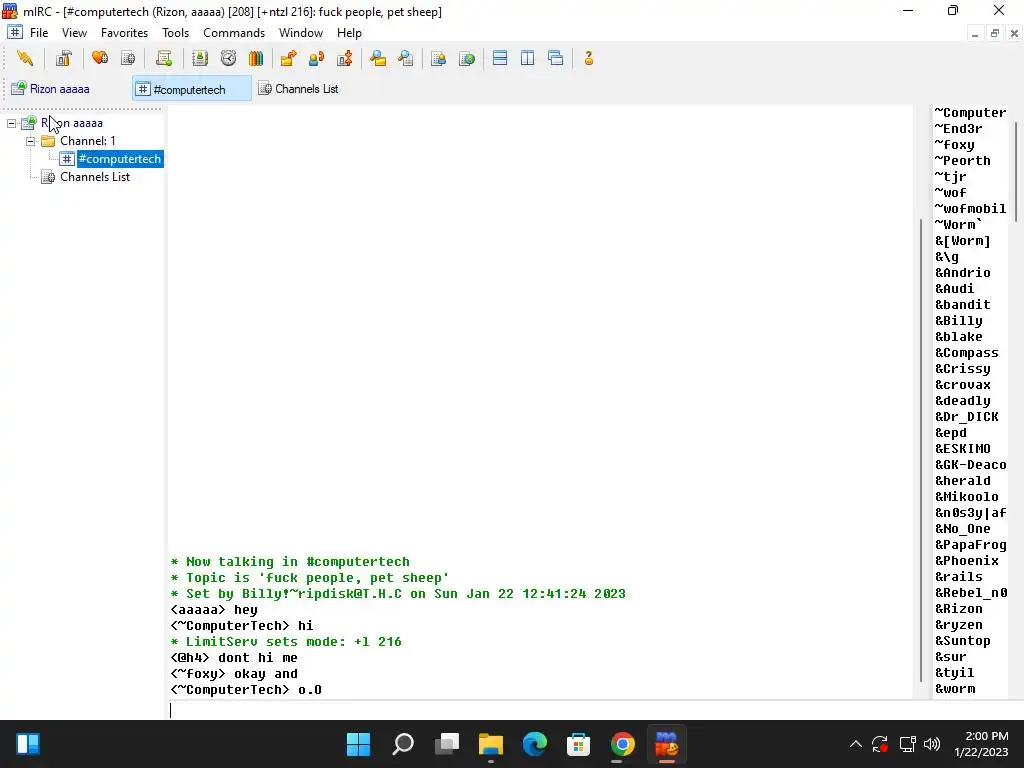
Task: Click the LimitServ sets mode line
Action: point(286,642)
